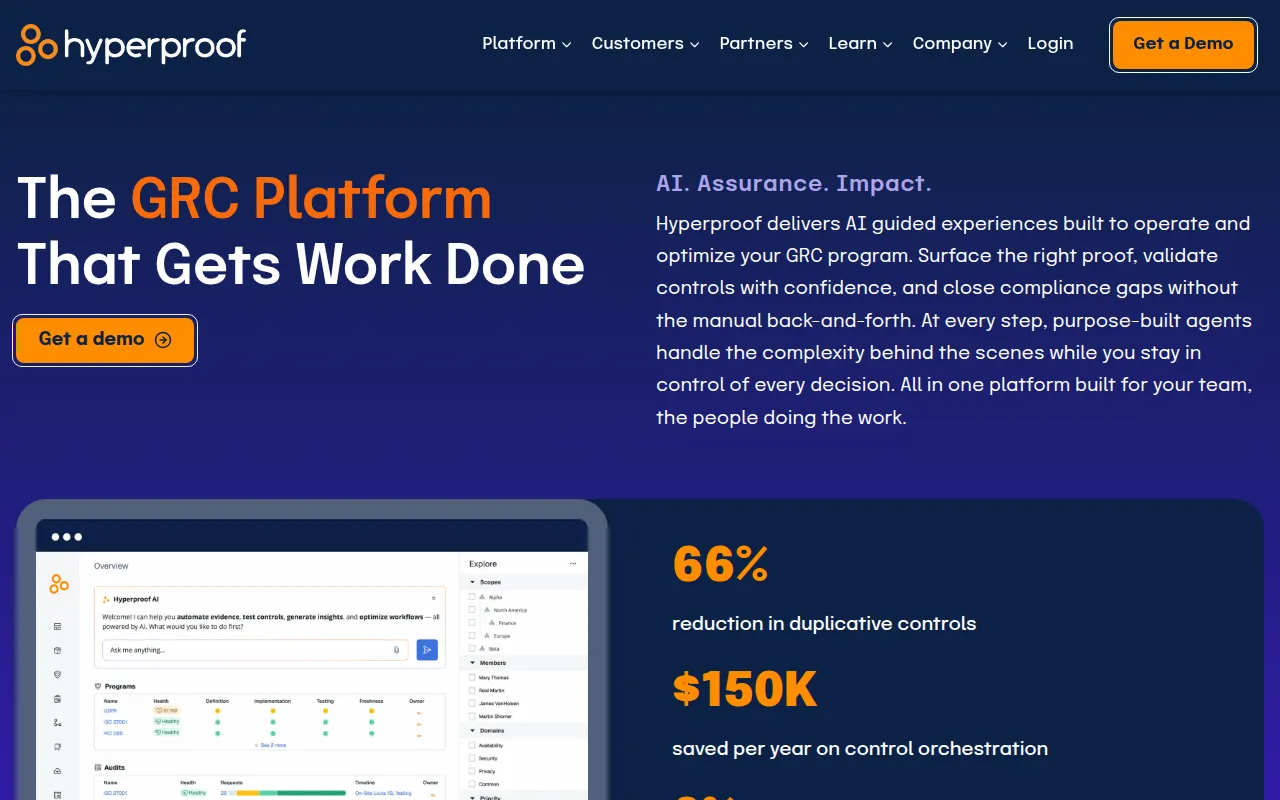
Task: Click the ISO 27001 program Healthy badge
Action: pos(166,722)
